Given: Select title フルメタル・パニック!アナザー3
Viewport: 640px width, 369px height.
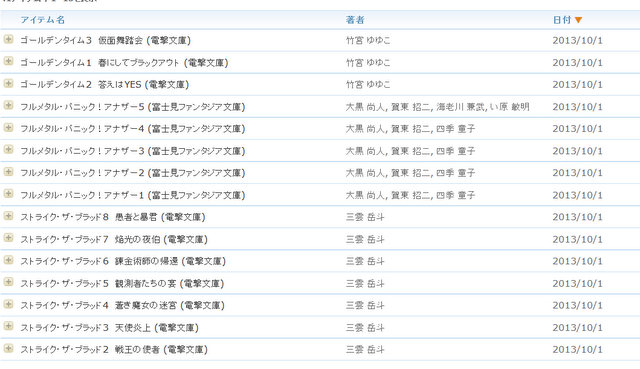Looking at the screenshot, I should (x=82, y=151).
